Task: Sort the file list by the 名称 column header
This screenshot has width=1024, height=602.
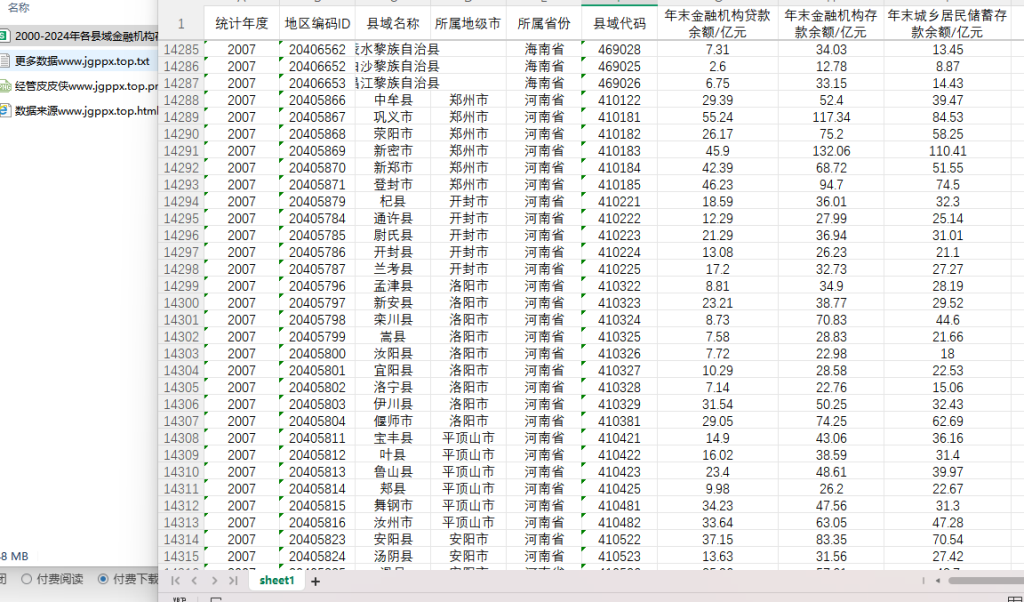Action: [18, 8]
